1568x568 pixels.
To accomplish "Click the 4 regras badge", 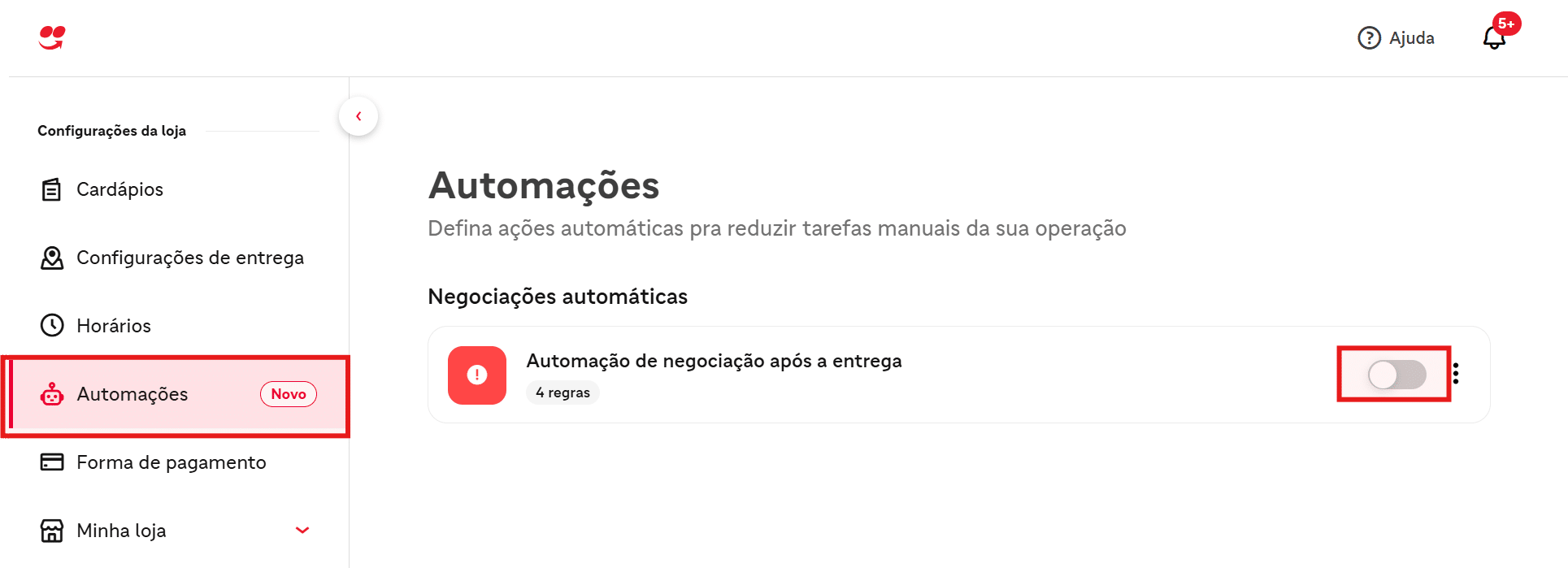I will pyautogui.click(x=562, y=392).
